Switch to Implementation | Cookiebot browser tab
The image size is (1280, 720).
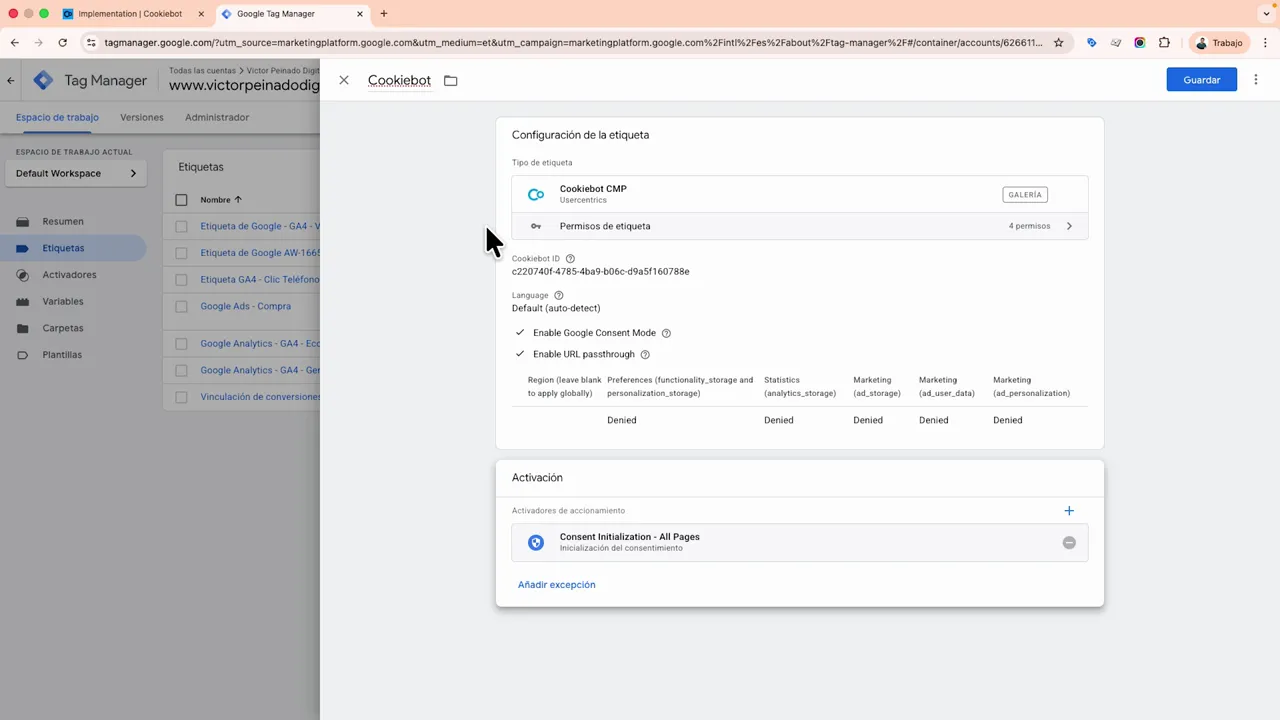tap(133, 14)
